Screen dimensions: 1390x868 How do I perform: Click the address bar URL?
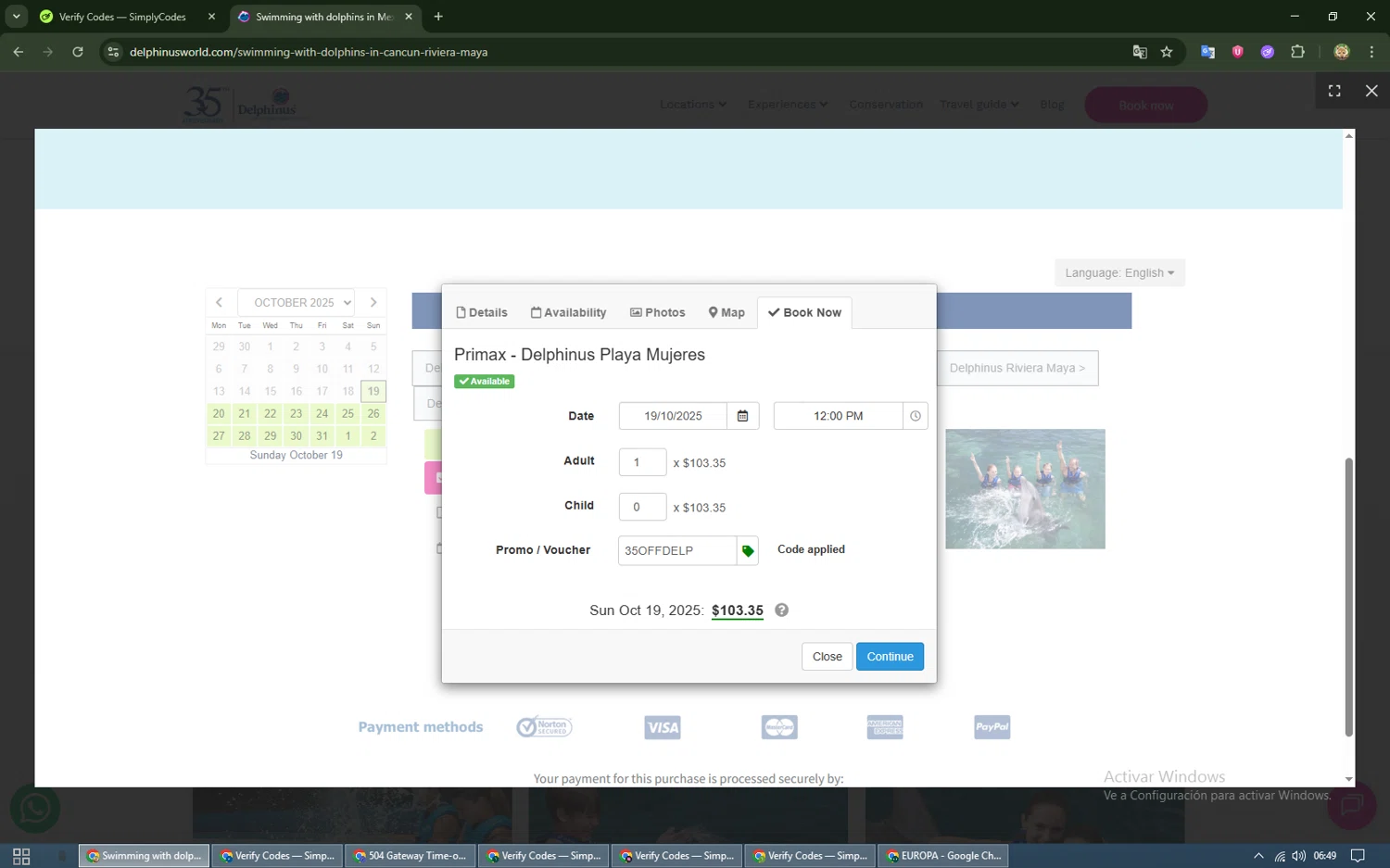[x=309, y=52]
